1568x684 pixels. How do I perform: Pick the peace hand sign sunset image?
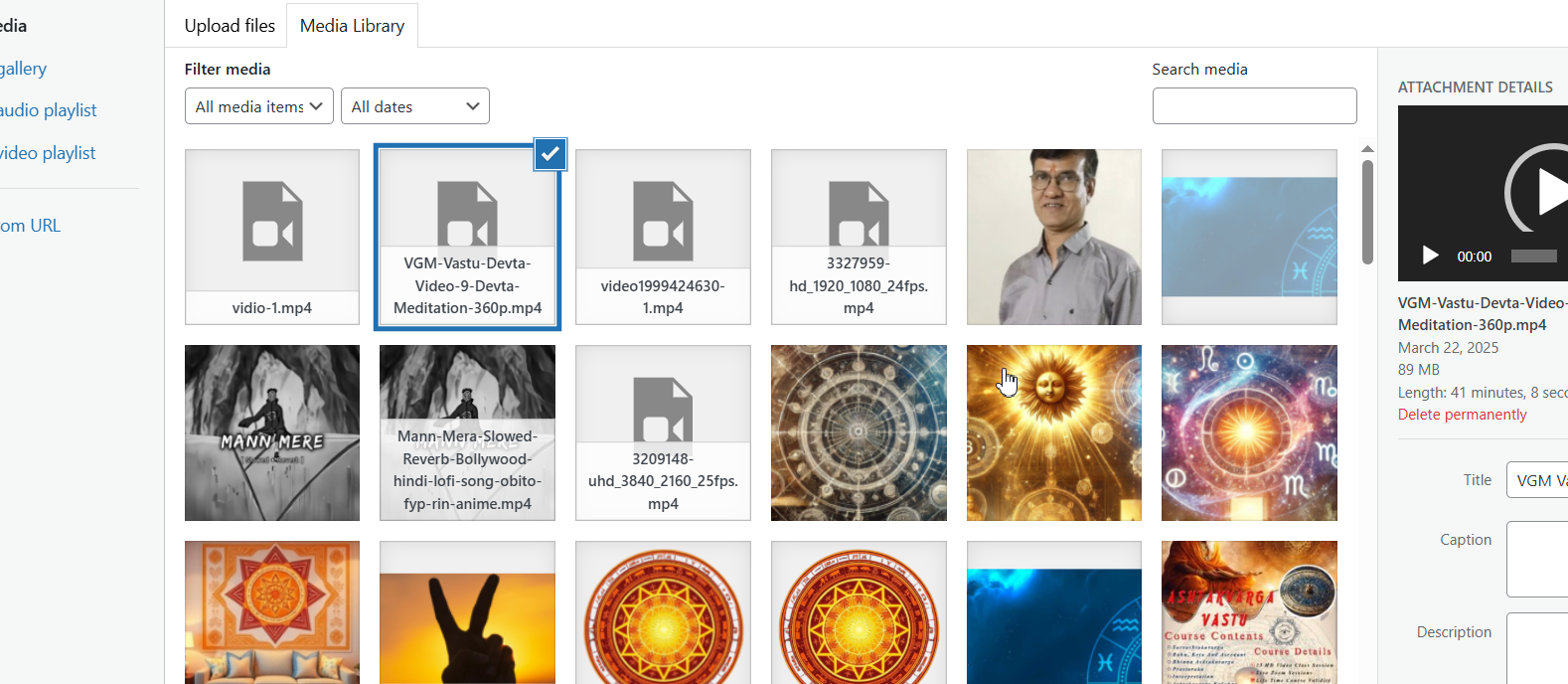click(467, 611)
